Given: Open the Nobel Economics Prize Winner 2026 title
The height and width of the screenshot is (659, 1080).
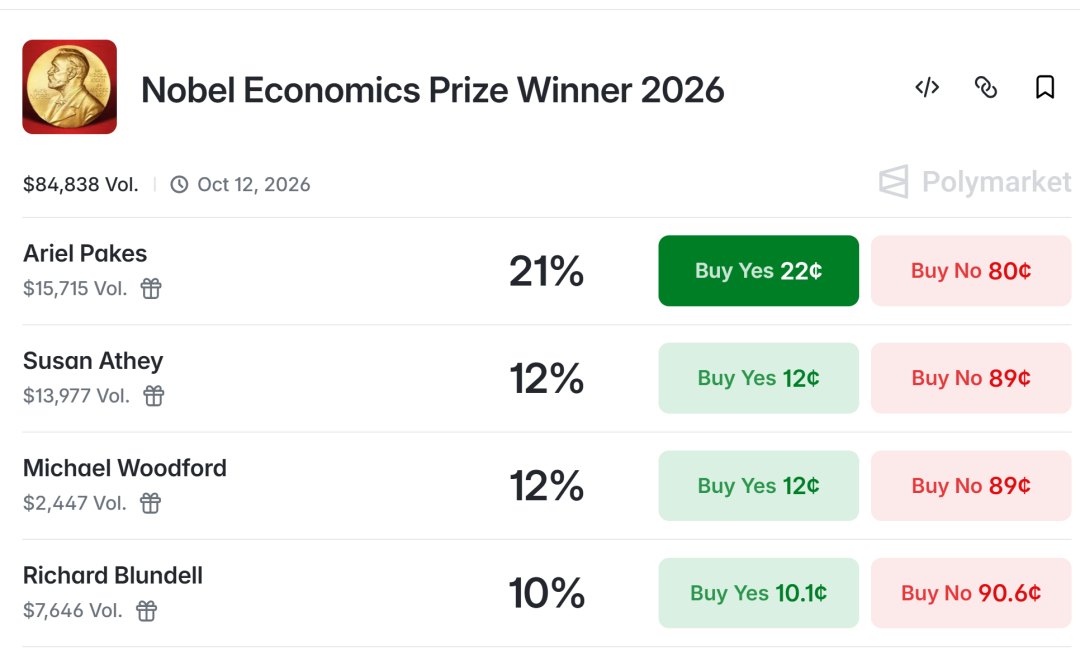Looking at the screenshot, I should click(433, 90).
